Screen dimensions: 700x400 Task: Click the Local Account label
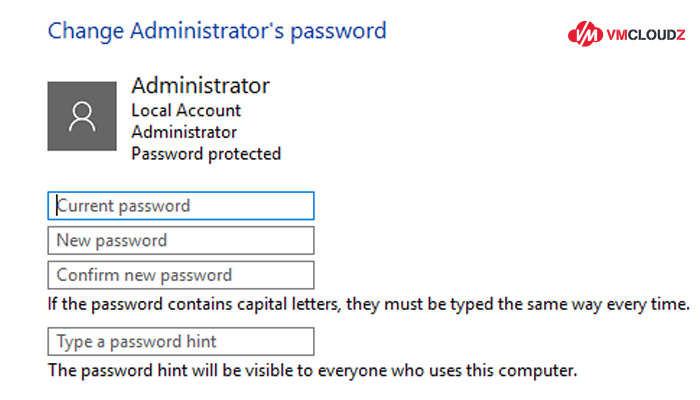pos(186,110)
